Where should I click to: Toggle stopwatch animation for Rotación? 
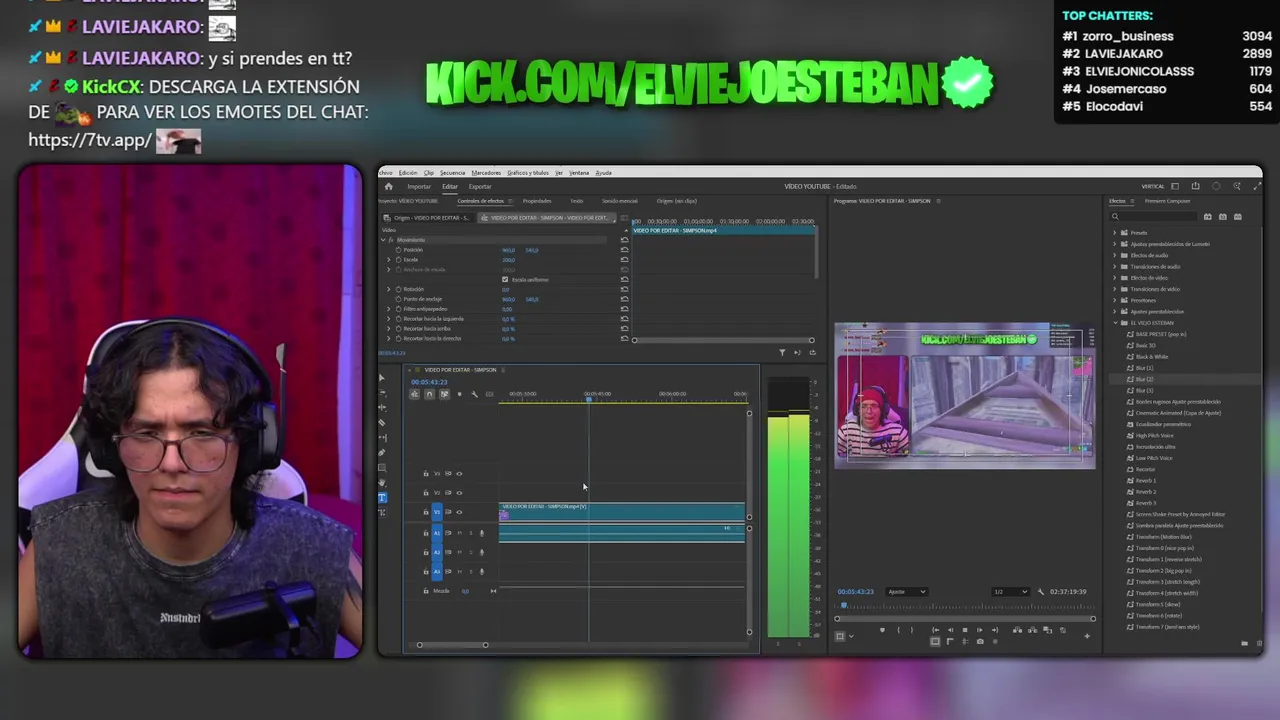coord(399,289)
